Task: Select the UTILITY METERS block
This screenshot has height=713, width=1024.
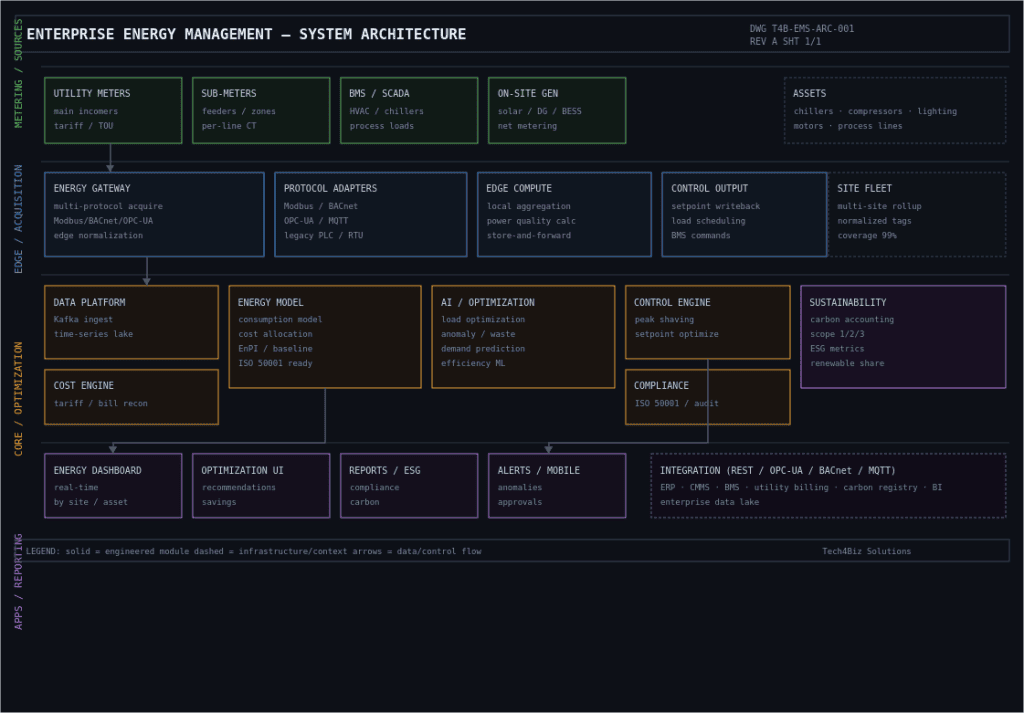Action: click(113, 110)
